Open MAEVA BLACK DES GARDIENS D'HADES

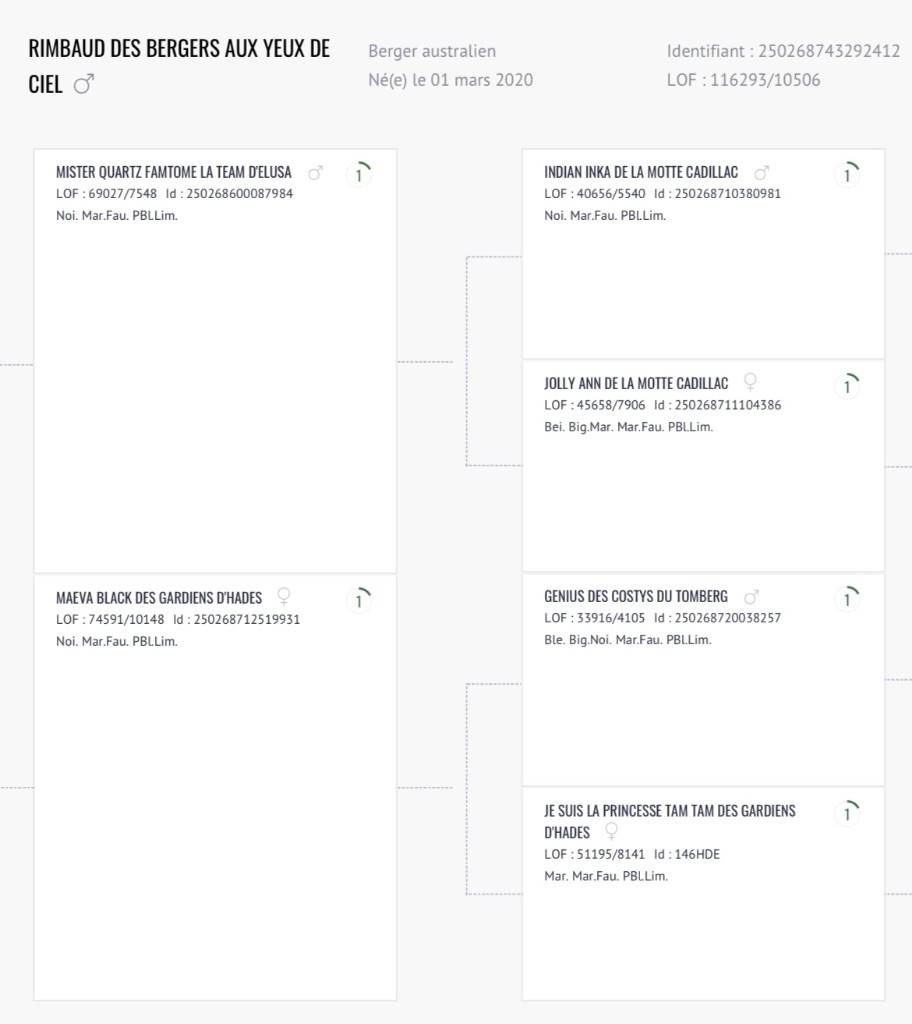point(159,598)
